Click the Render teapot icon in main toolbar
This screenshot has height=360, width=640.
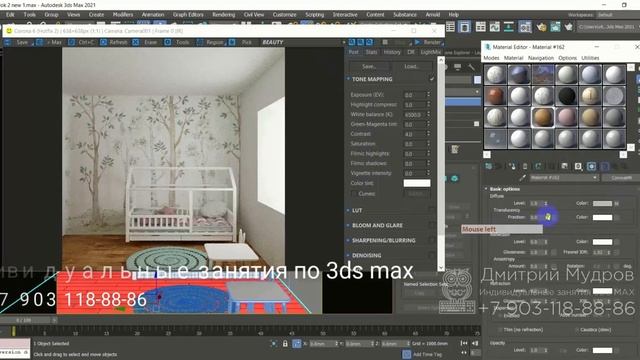click(541, 27)
